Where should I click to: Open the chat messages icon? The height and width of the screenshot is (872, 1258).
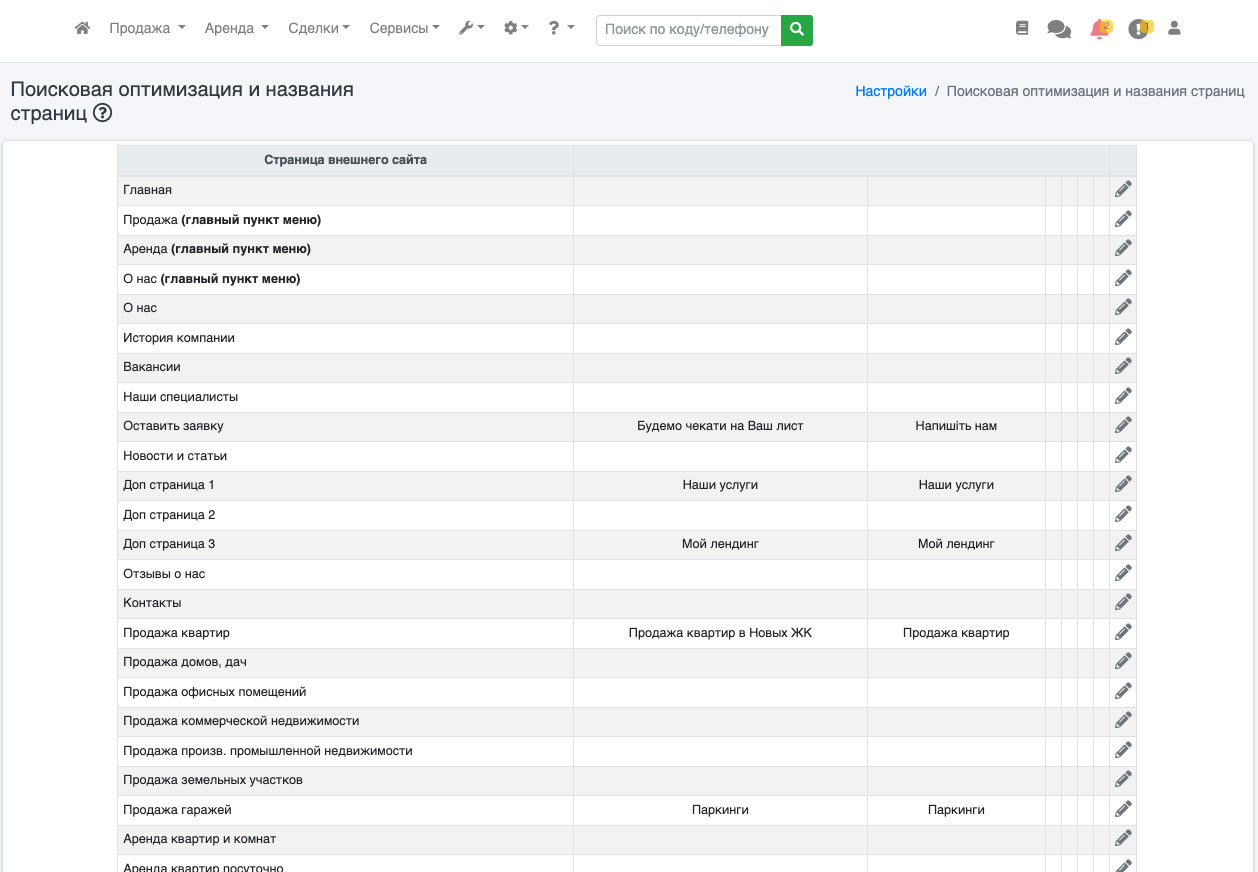pos(1058,29)
